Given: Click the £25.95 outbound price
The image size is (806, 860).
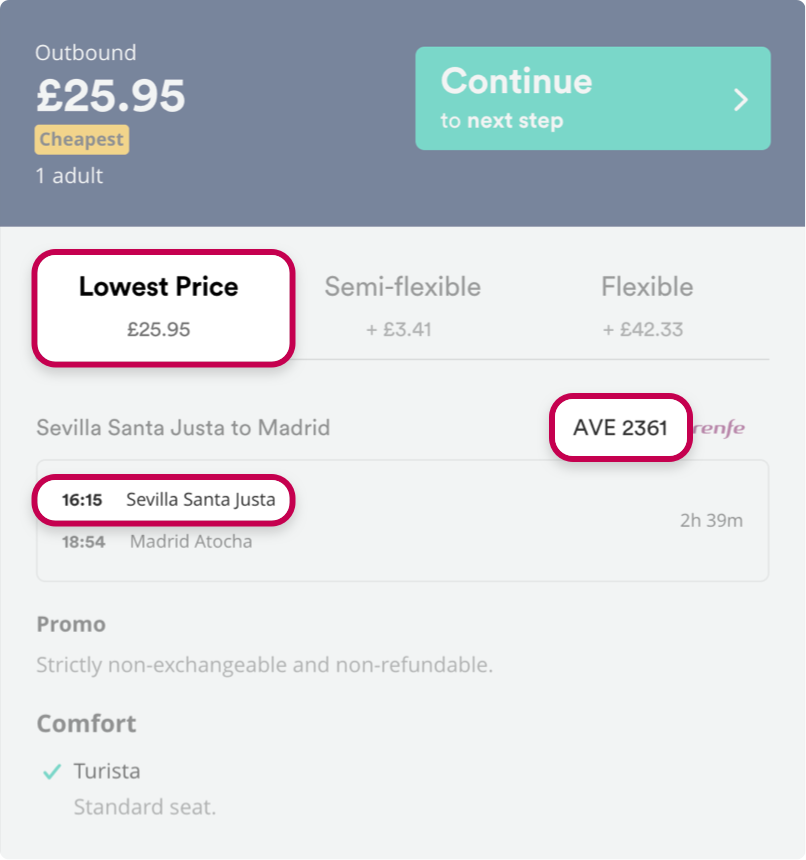Looking at the screenshot, I should click(x=111, y=95).
